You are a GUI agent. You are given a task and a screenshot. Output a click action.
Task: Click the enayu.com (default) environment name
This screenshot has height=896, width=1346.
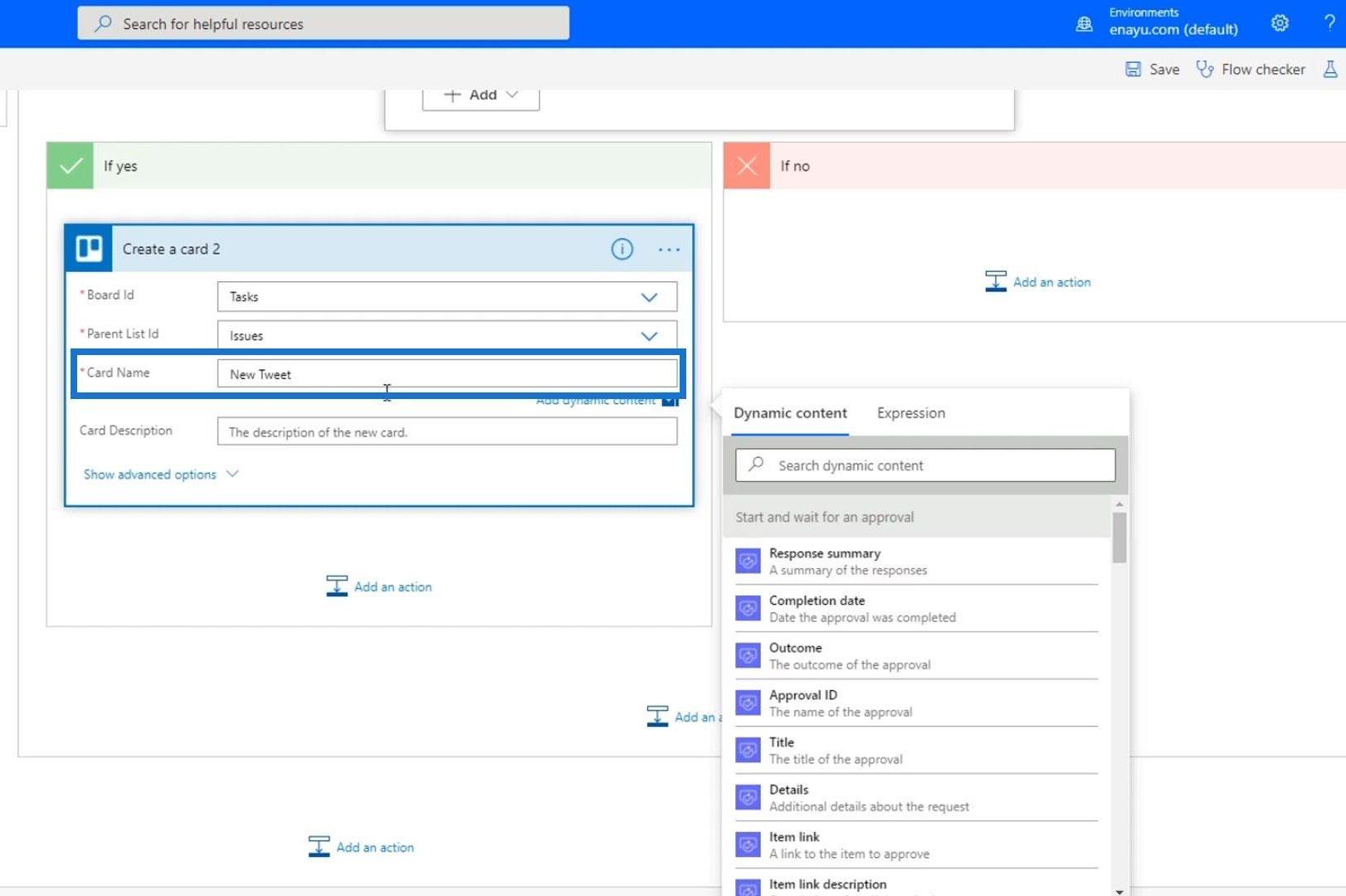point(1173,30)
